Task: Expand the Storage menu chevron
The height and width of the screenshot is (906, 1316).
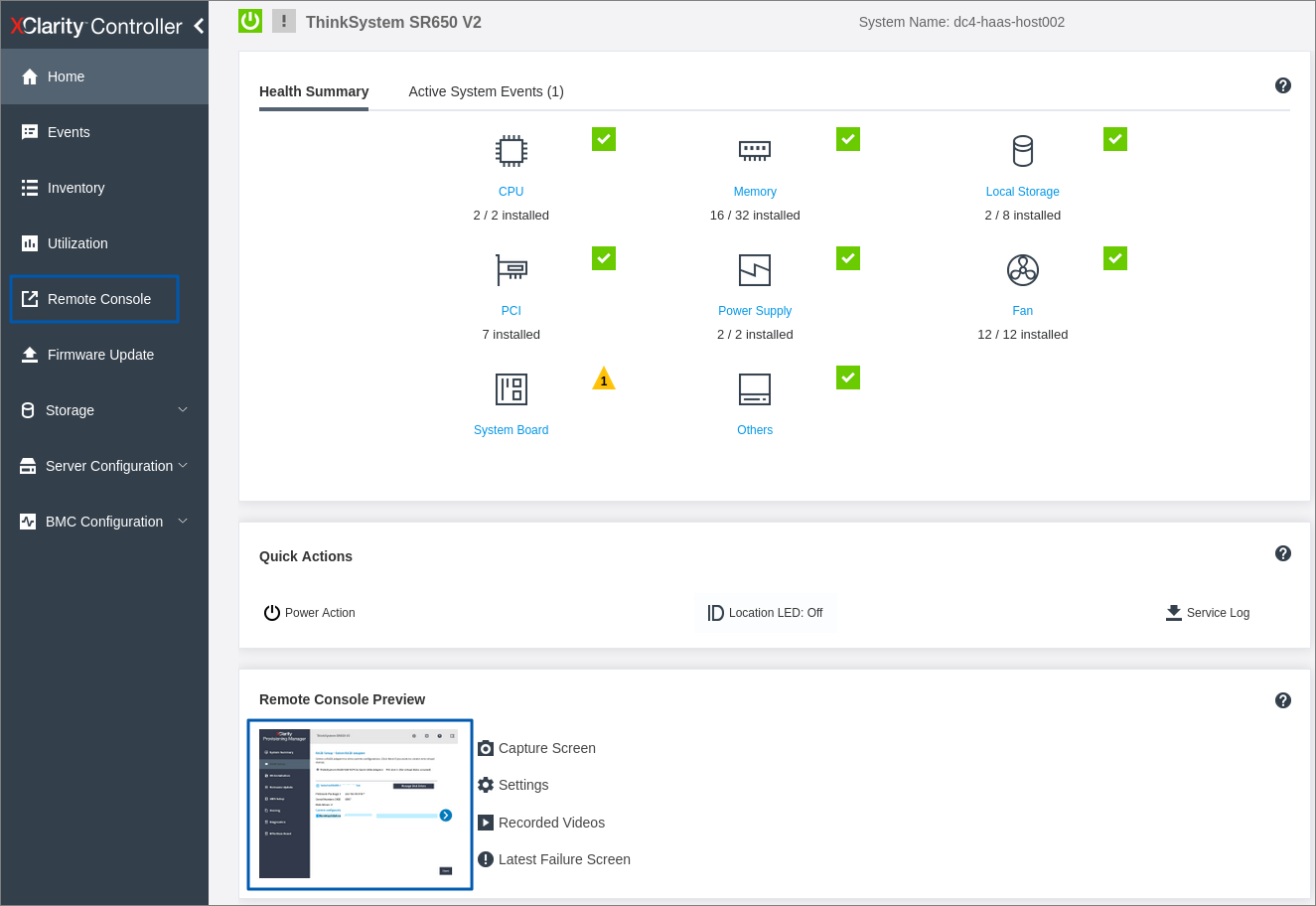Action: tap(183, 410)
